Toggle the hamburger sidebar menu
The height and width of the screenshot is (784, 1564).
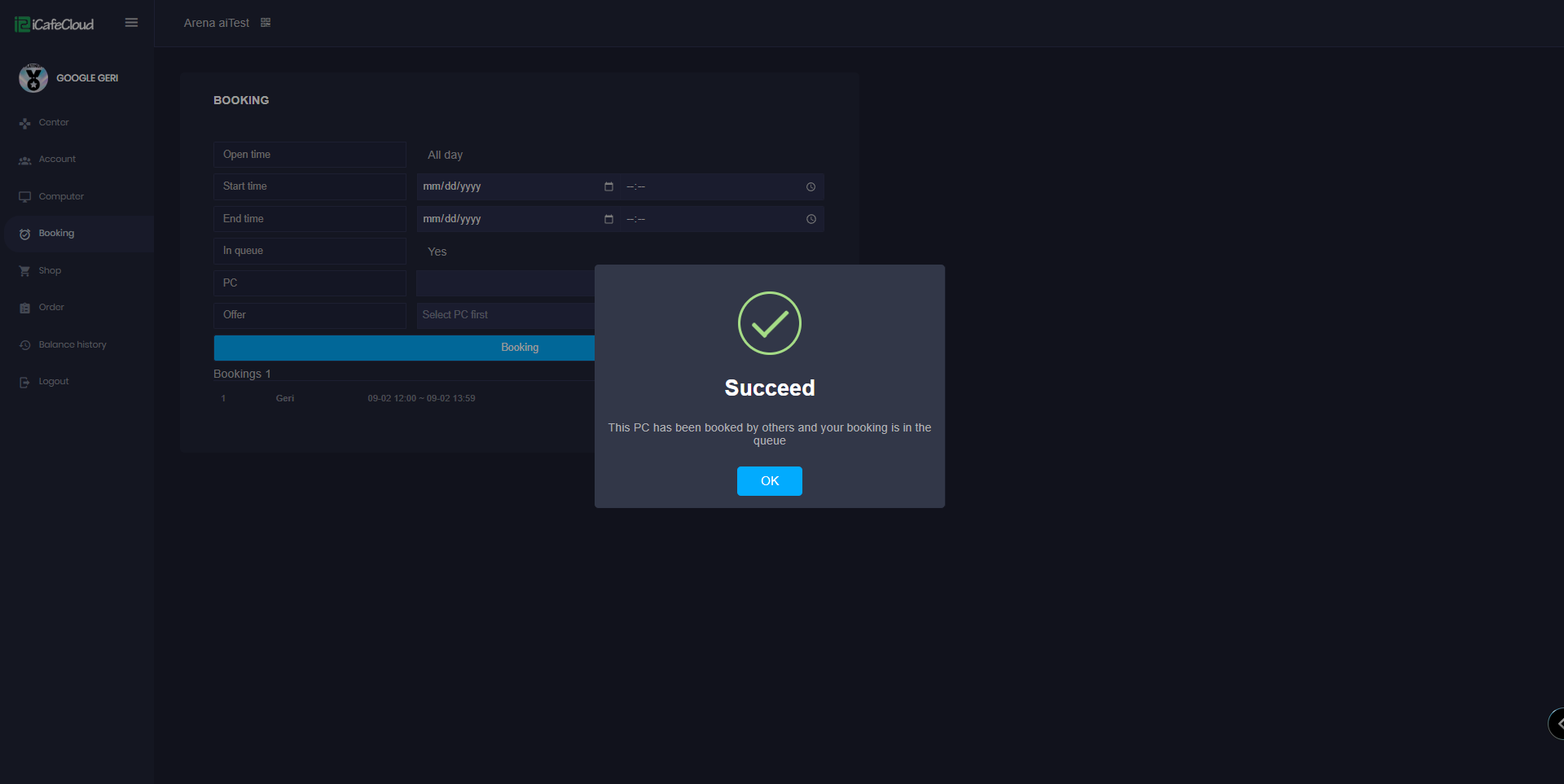pos(131,23)
